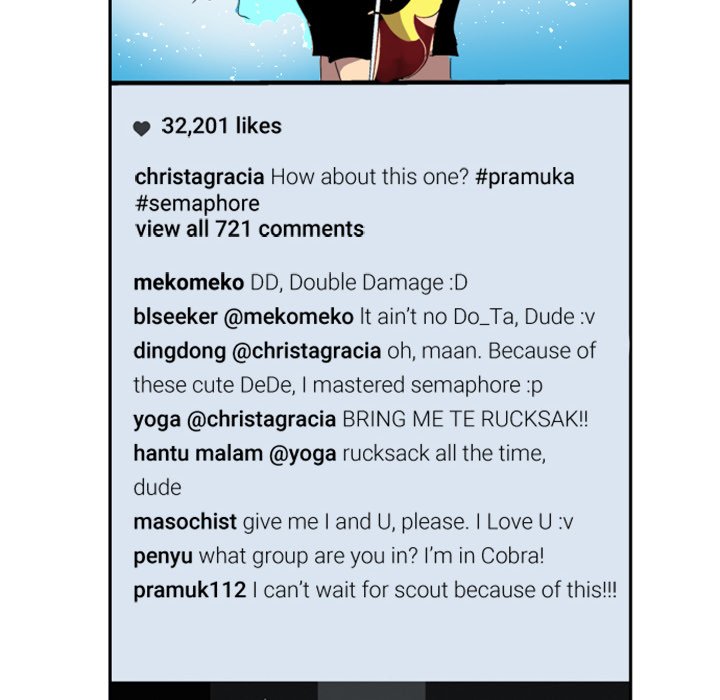Open commenter dingdong's profile

coord(179,351)
